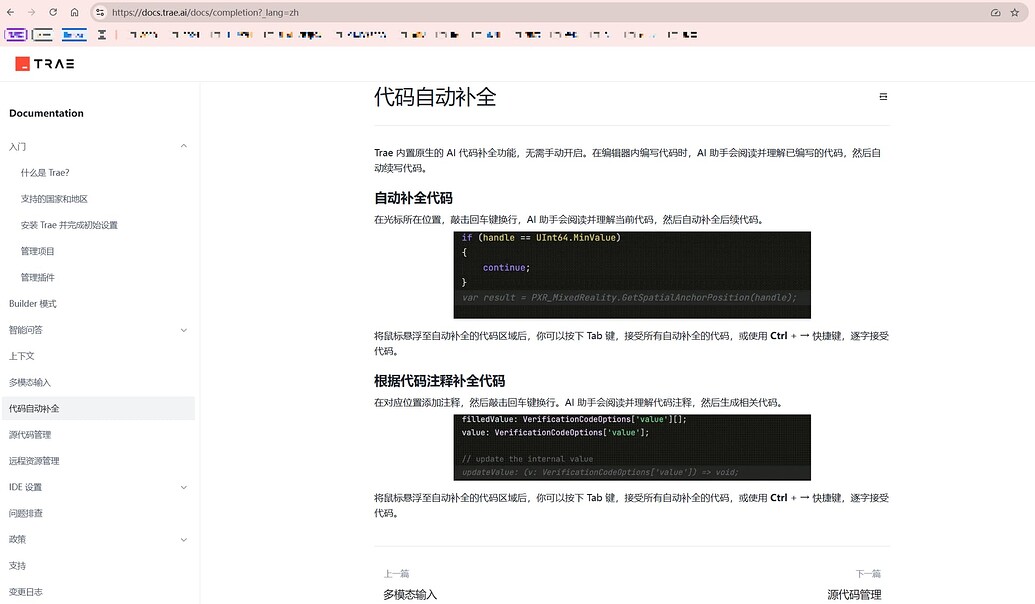Click the blue bookmark bar icon
The height and width of the screenshot is (604, 1035).
(x=74, y=35)
